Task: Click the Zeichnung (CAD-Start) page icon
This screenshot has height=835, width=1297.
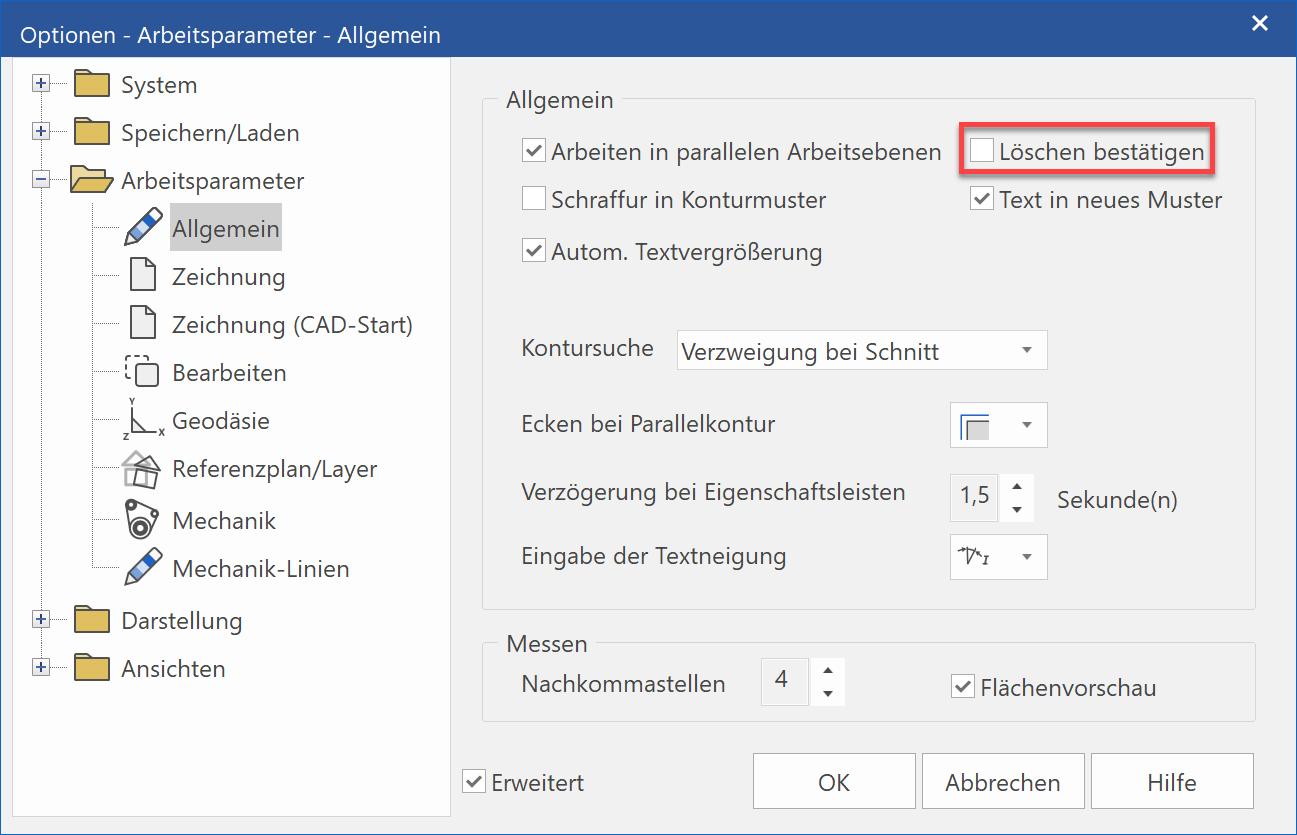Action: 143,325
